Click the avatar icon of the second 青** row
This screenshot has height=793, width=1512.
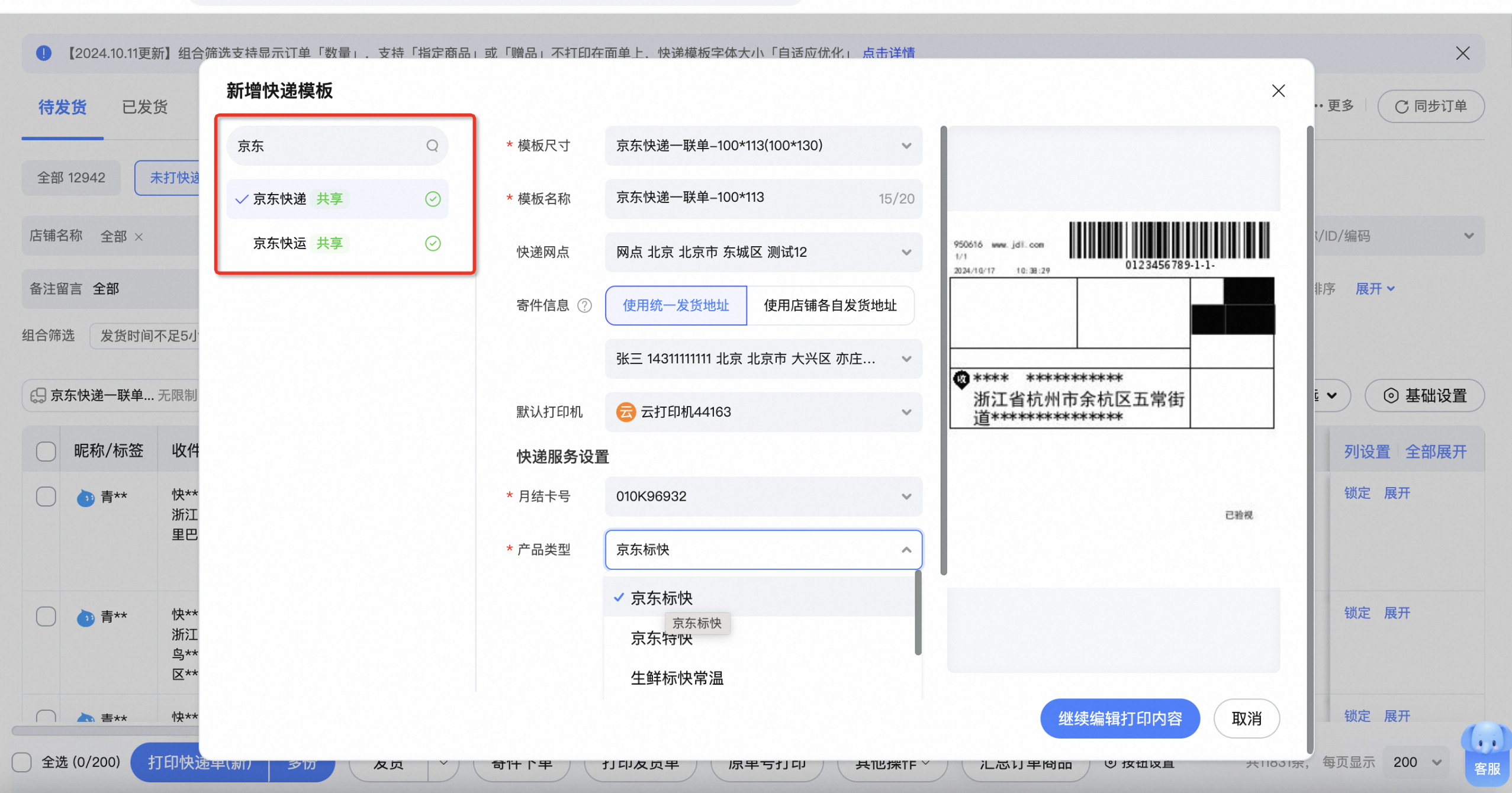click(x=86, y=618)
